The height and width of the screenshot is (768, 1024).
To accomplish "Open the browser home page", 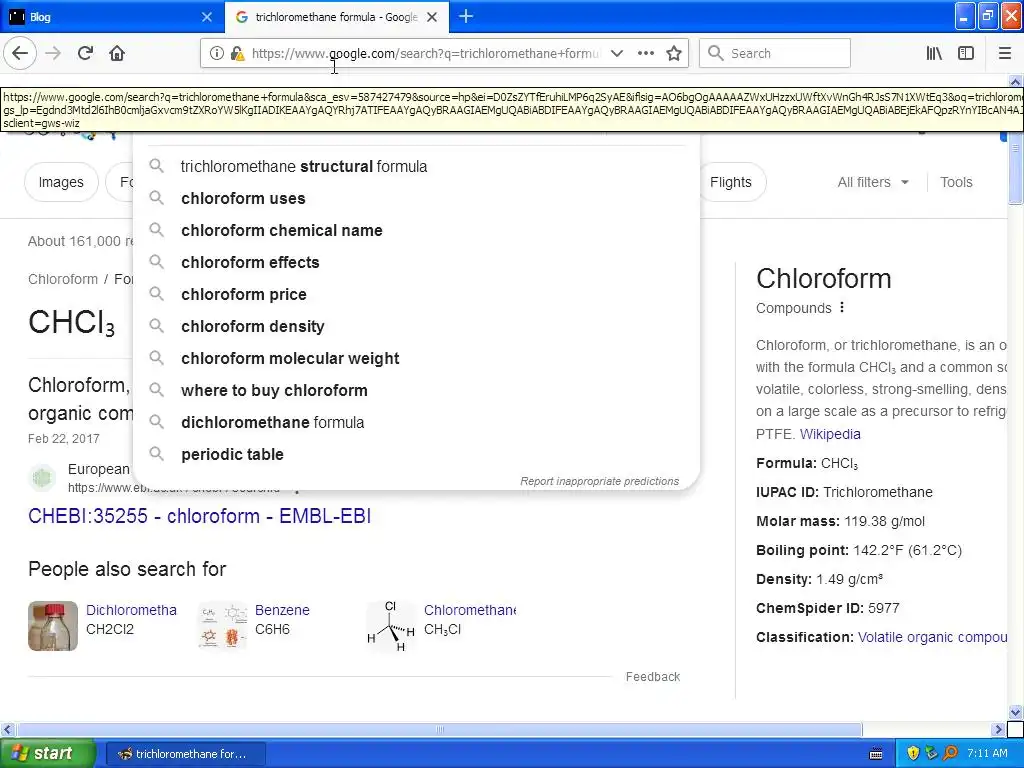I will click(x=117, y=53).
